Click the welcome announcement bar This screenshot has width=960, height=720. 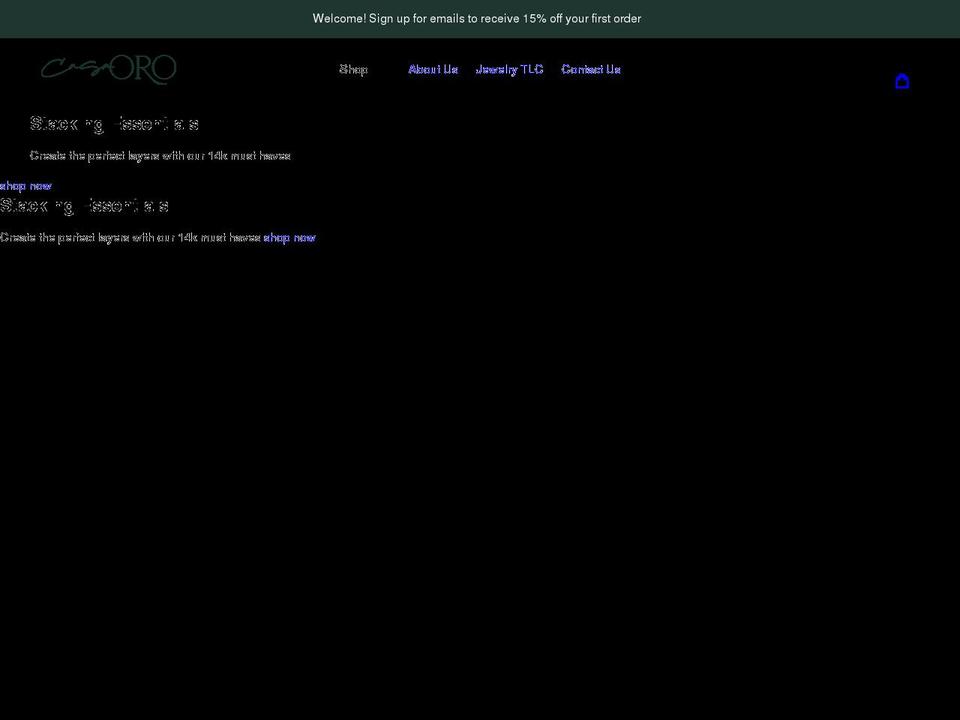coord(478,18)
